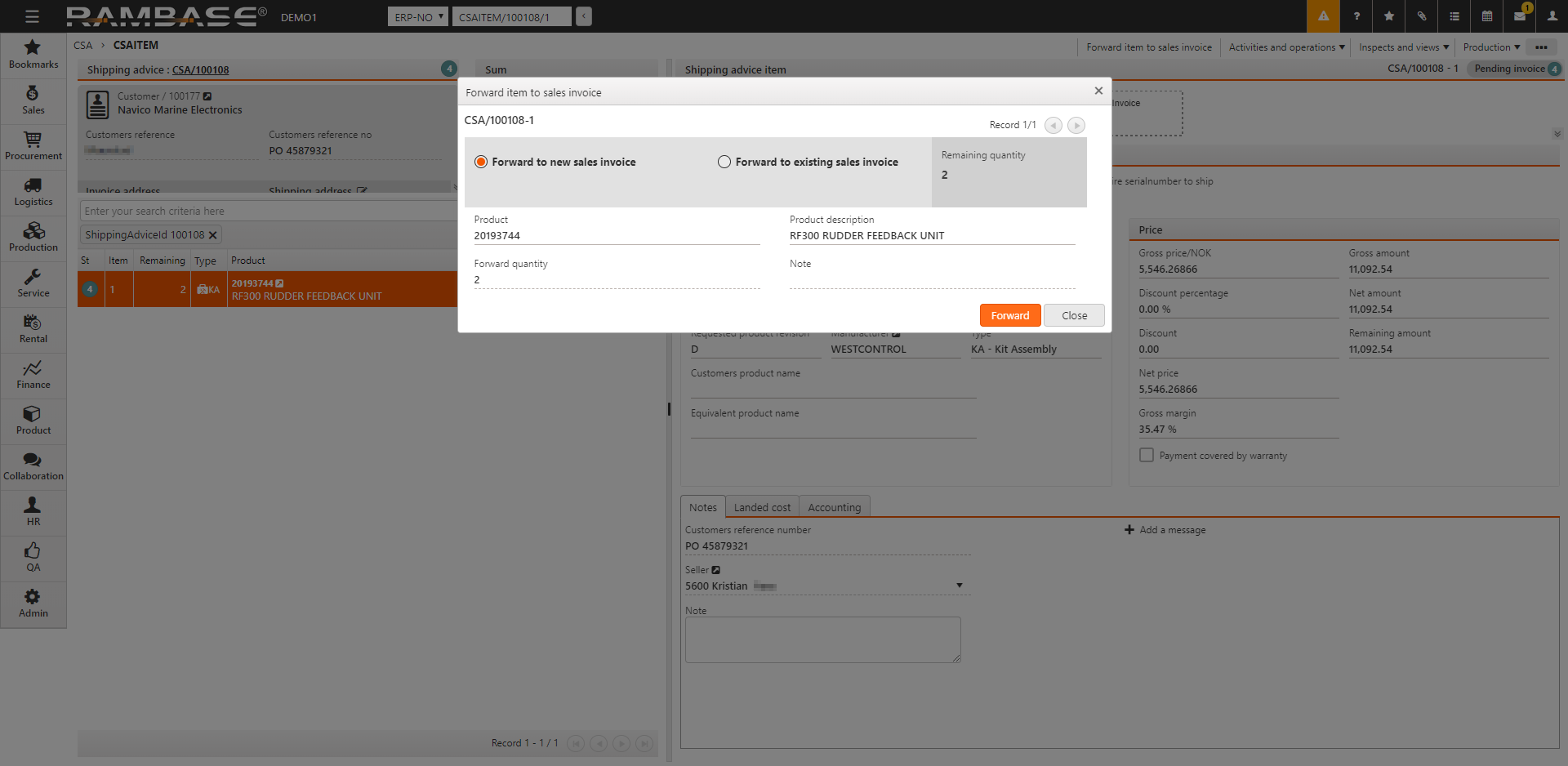Check Payment covered by warranty
1568x766 pixels.
(x=1147, y=456)
